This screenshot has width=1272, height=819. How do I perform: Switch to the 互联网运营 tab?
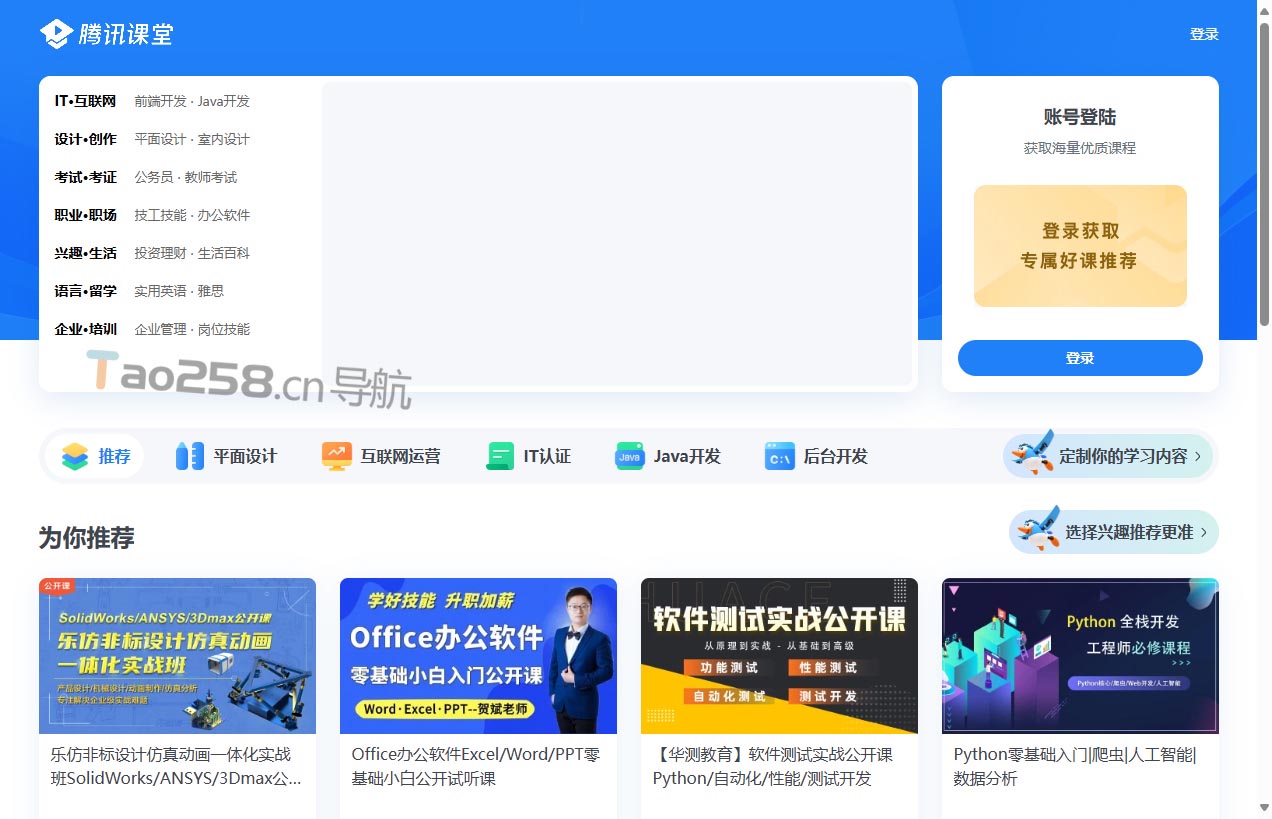click(x=381, y=457)
